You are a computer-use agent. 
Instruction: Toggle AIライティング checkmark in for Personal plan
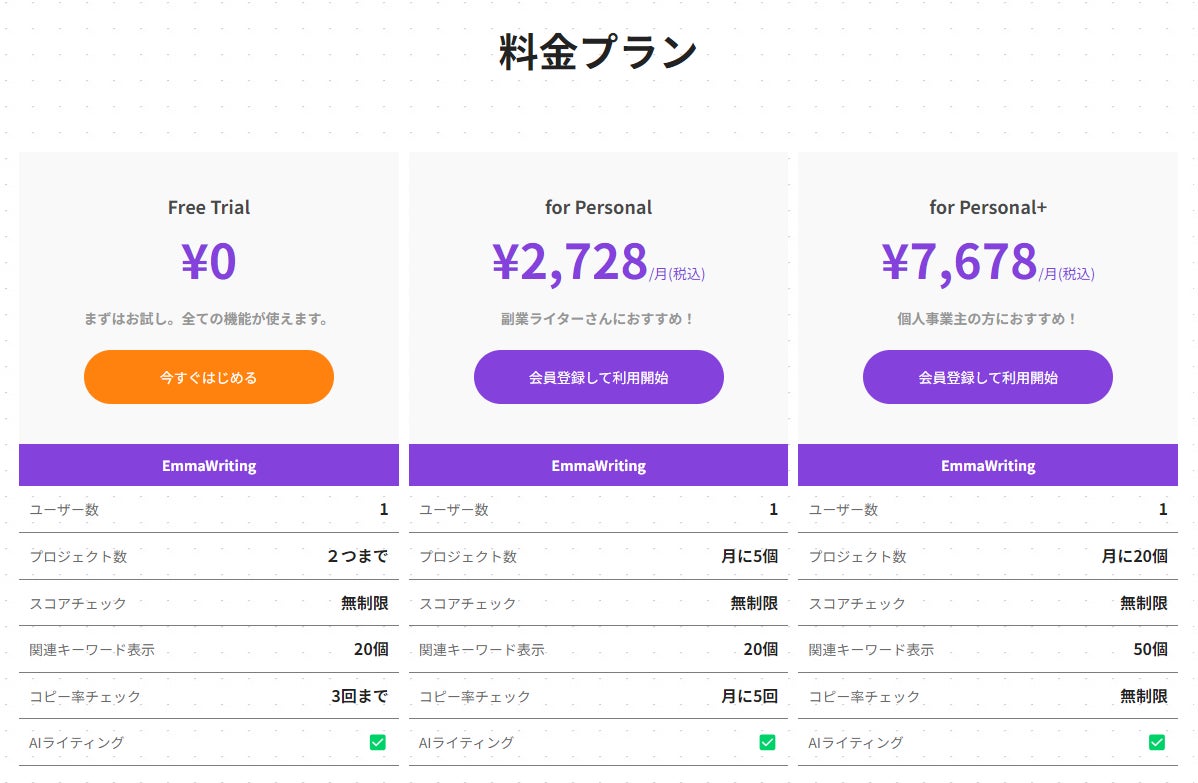point(767,742)
